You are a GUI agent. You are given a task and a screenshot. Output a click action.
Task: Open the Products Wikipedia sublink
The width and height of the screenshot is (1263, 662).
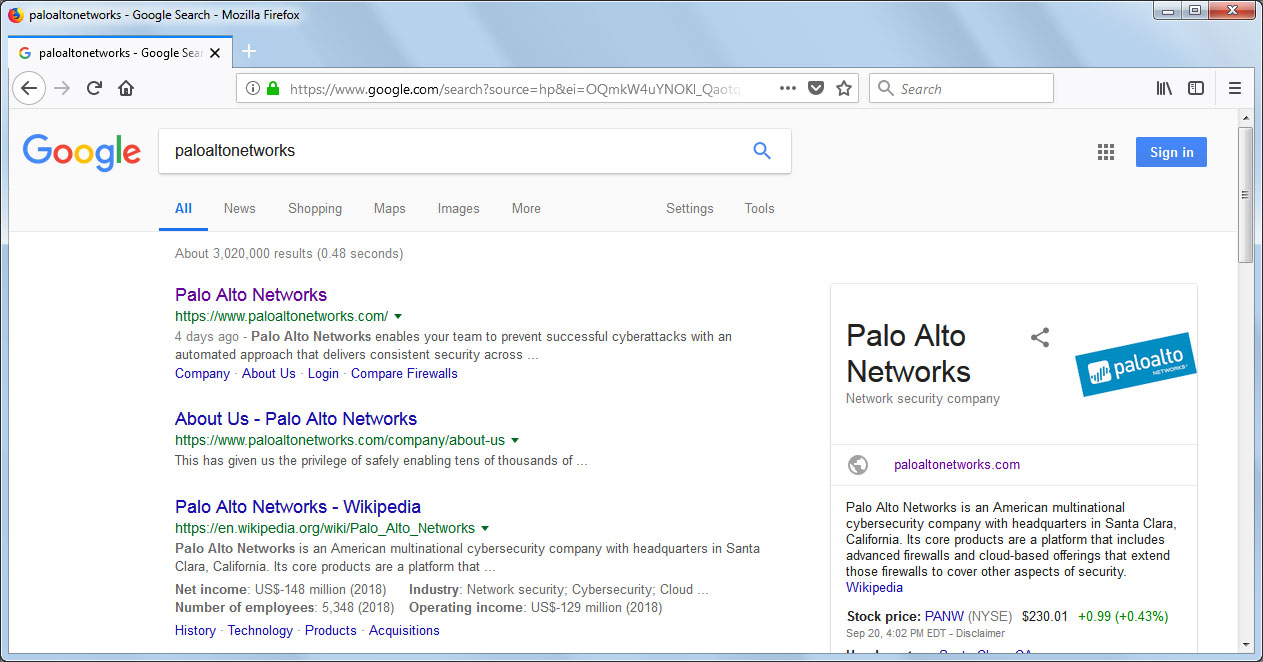331,630
